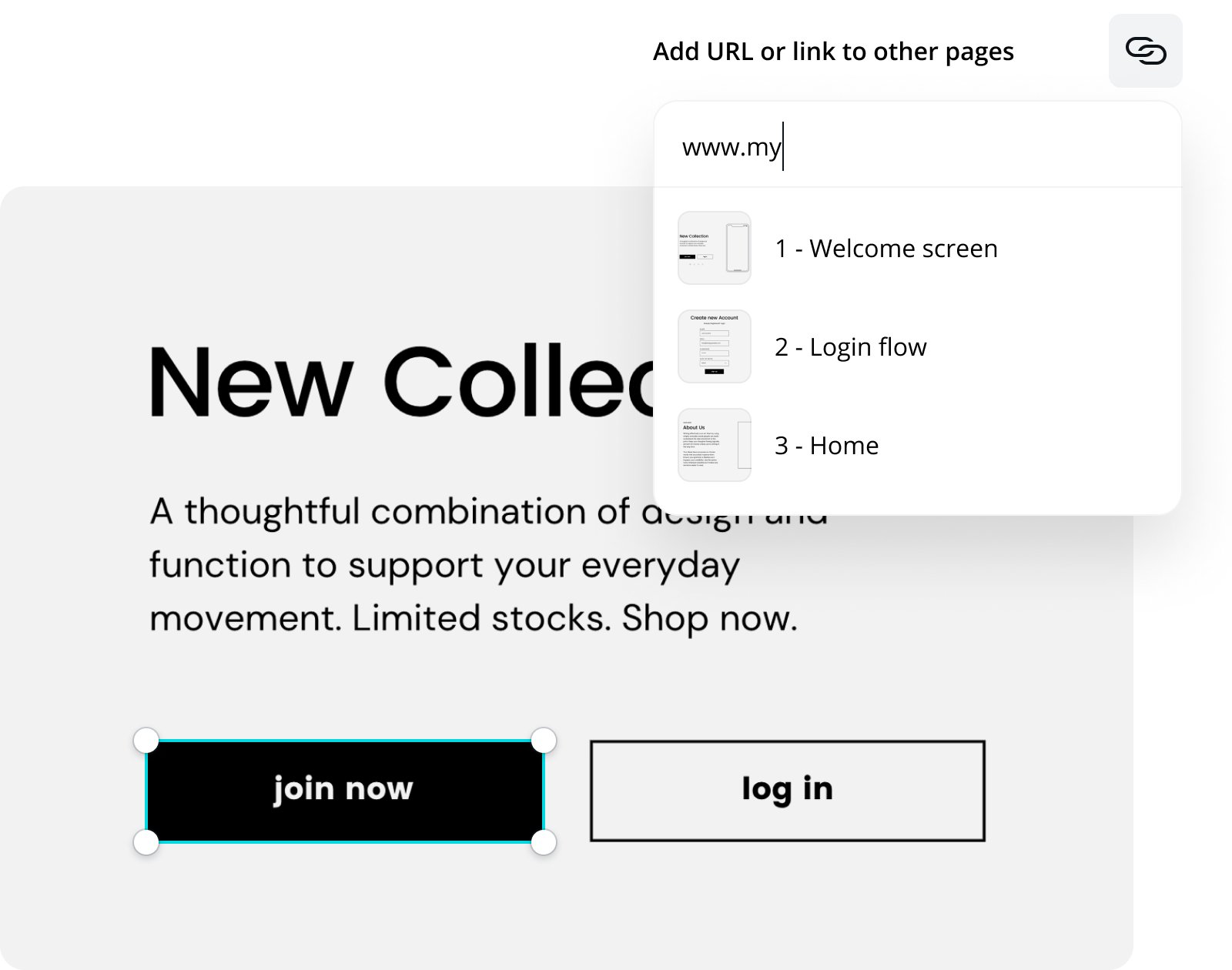Click bottom-right resize handle of join now
The height and width of the screenshot is (970, 1232).
[x=544, y=842]
